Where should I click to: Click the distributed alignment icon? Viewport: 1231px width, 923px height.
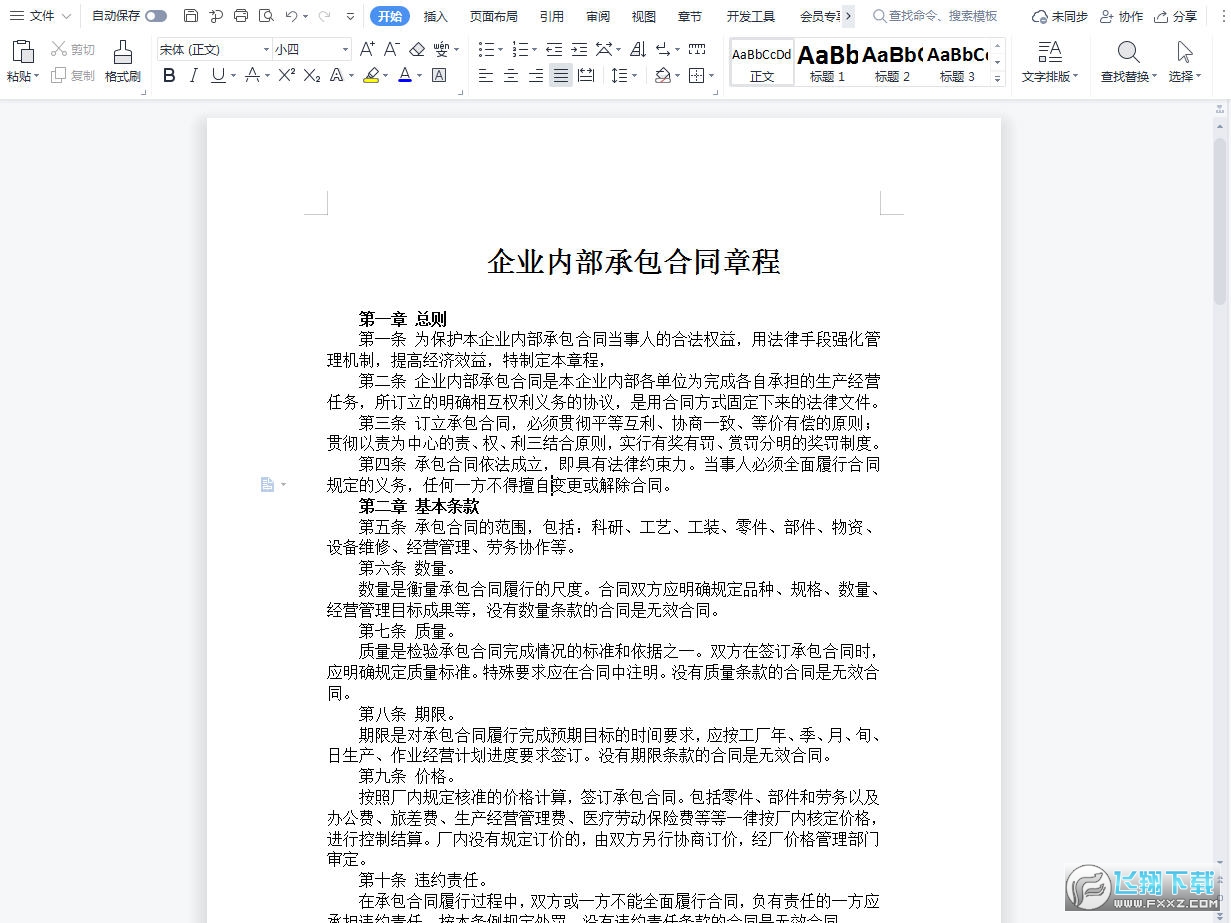(586, 75)
